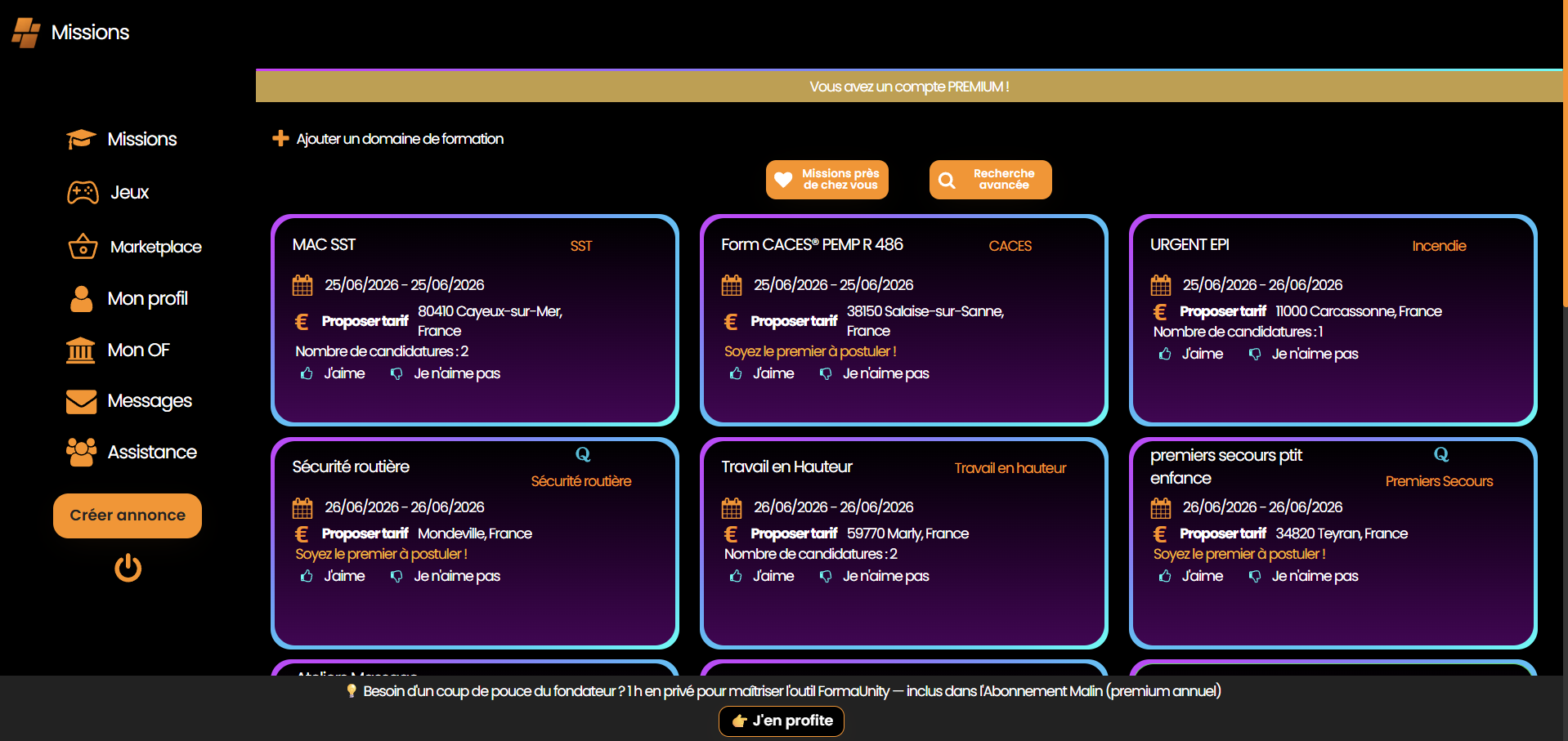The height and width of the screenshot is (741, 1568).
Task: Like the URGENT EPI mission
Action: click(1191, 354)
